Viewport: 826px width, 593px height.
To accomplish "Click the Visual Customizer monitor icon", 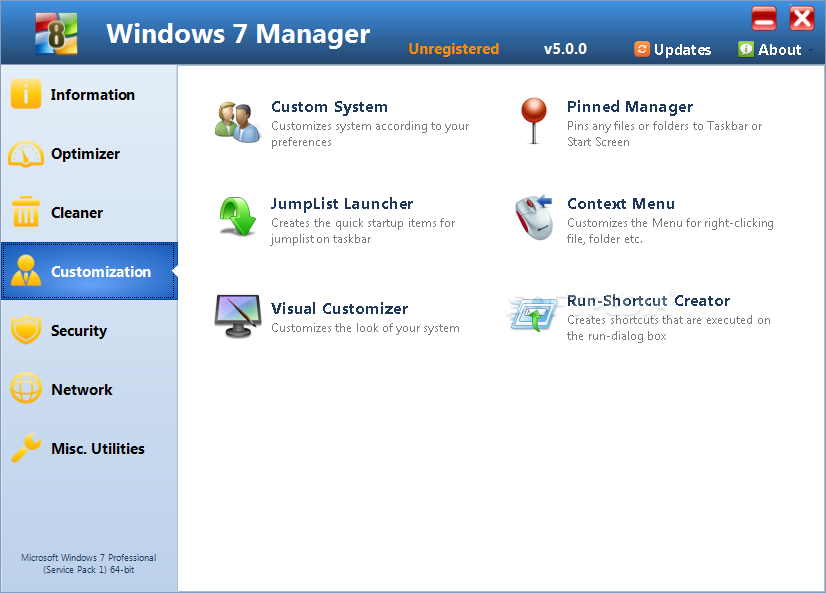I will click(238, 315).
